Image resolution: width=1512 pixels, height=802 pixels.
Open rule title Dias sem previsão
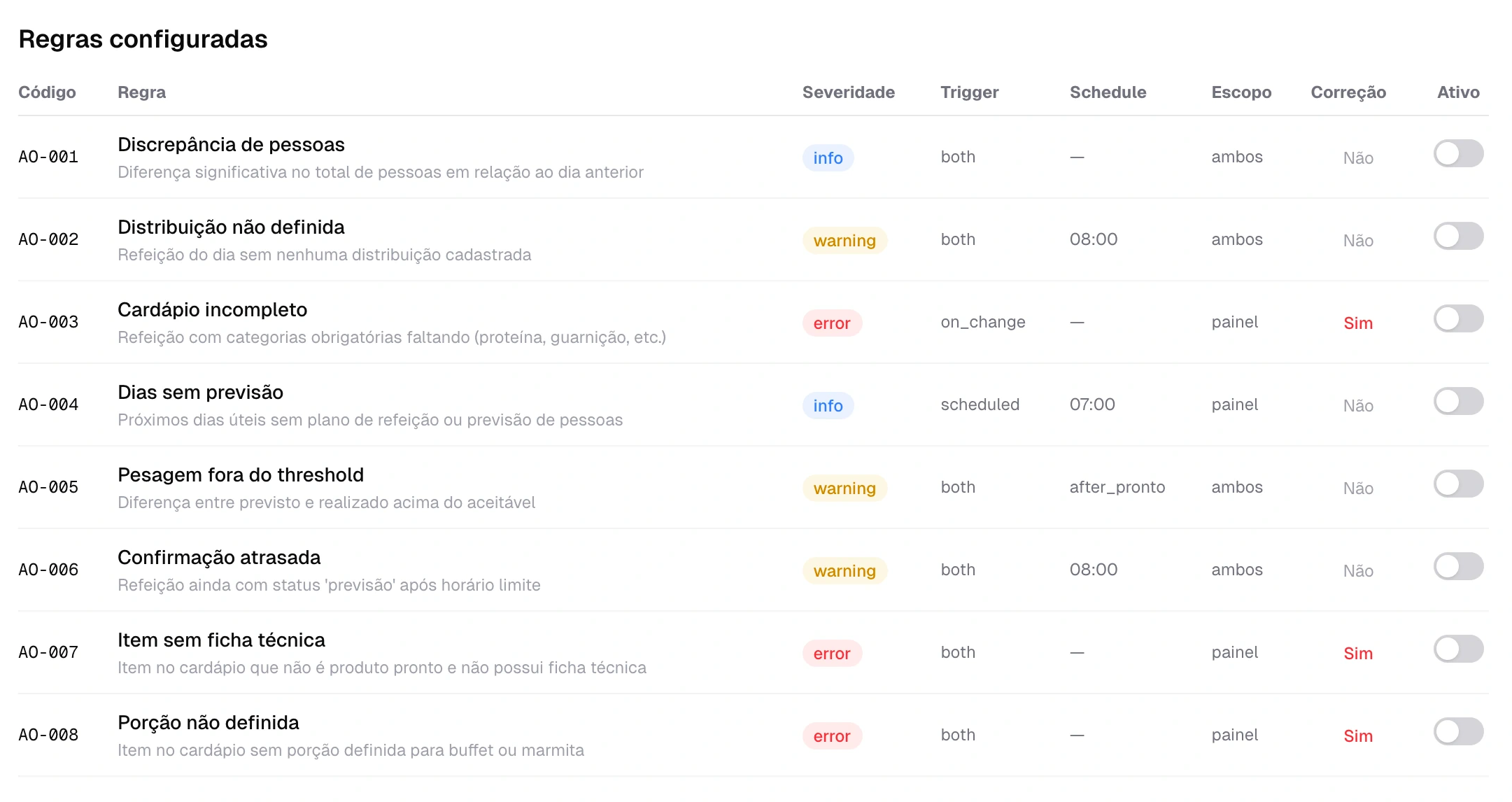(200, 393)
